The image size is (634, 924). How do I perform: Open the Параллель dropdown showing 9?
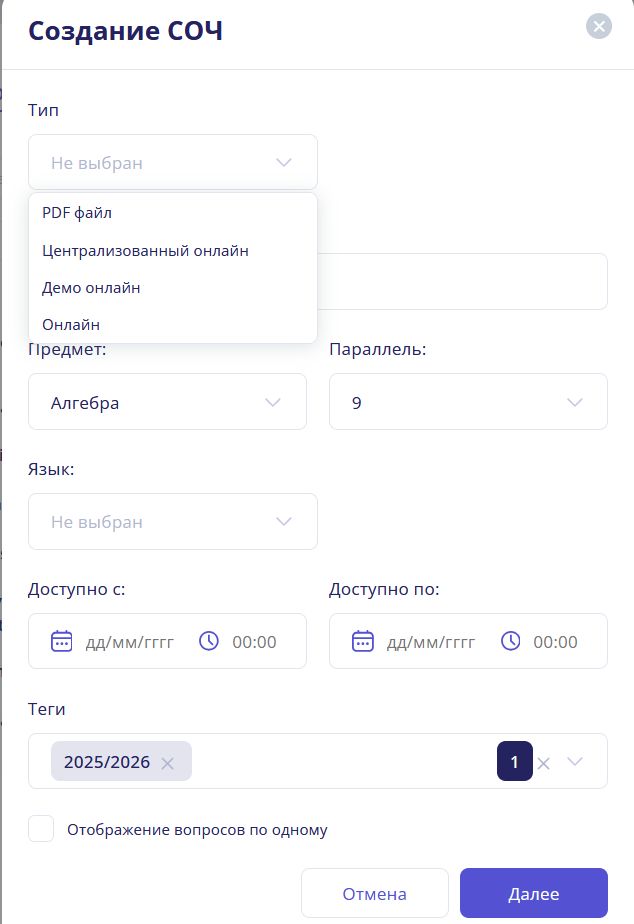click(x=468, y=401)
